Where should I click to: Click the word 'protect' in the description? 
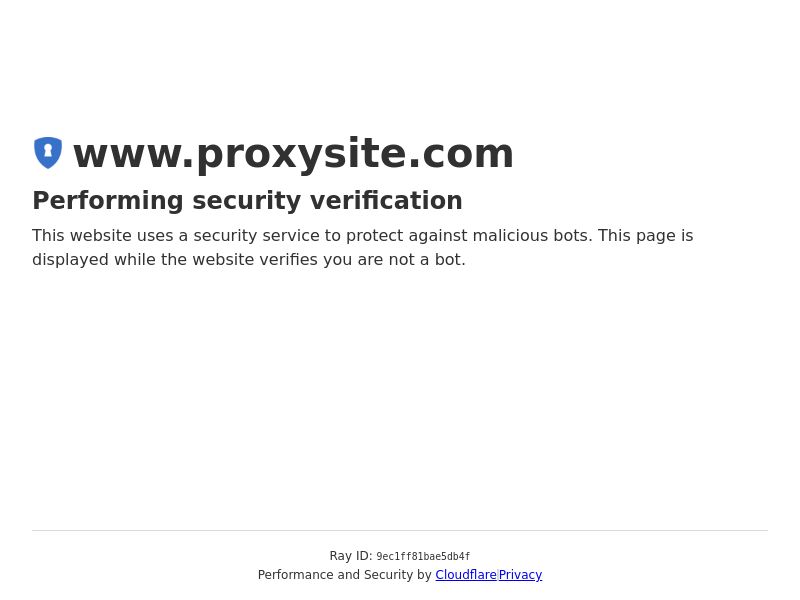[374, 236]
